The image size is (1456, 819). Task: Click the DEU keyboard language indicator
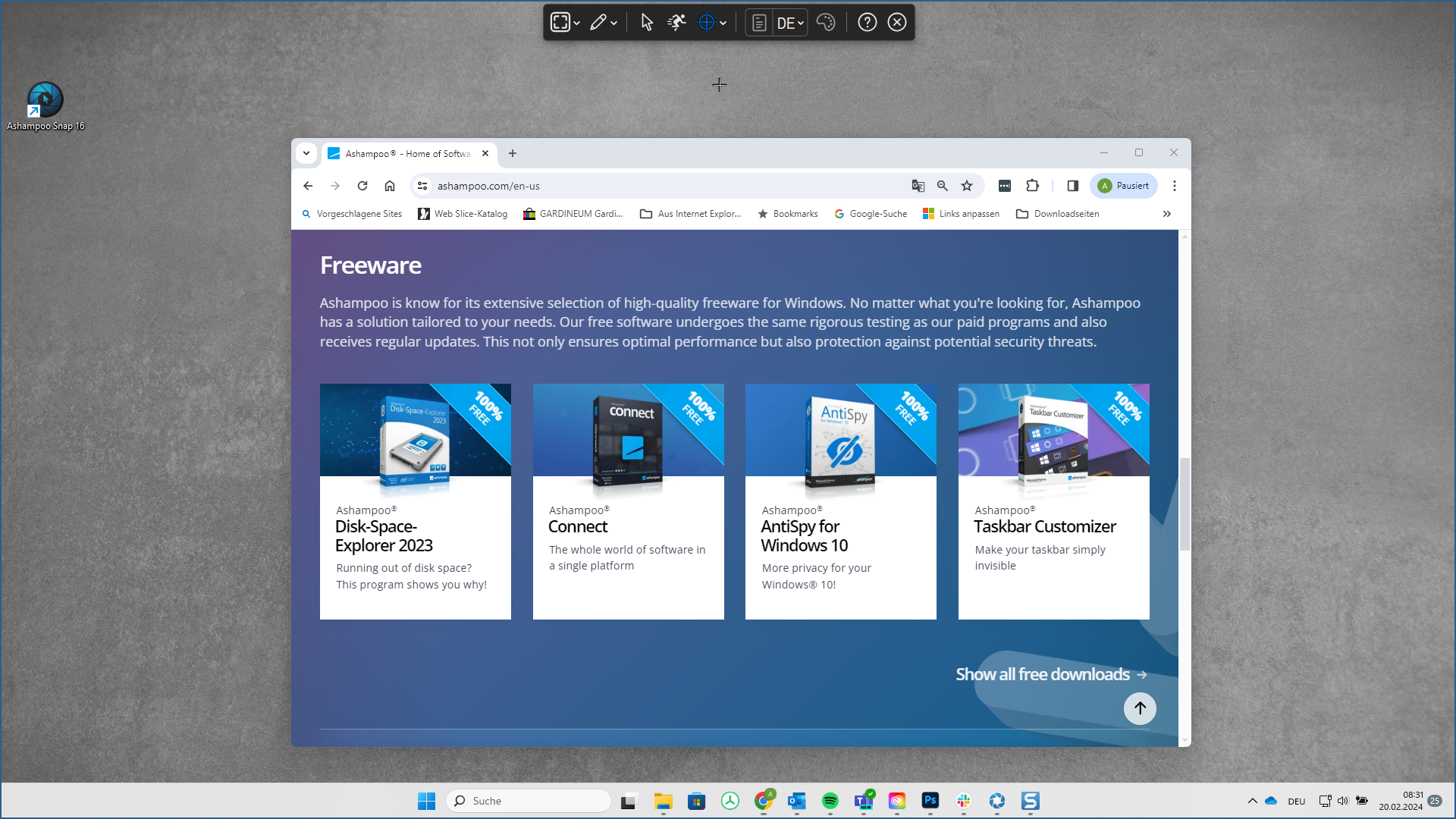click(x=1297, y=802)
